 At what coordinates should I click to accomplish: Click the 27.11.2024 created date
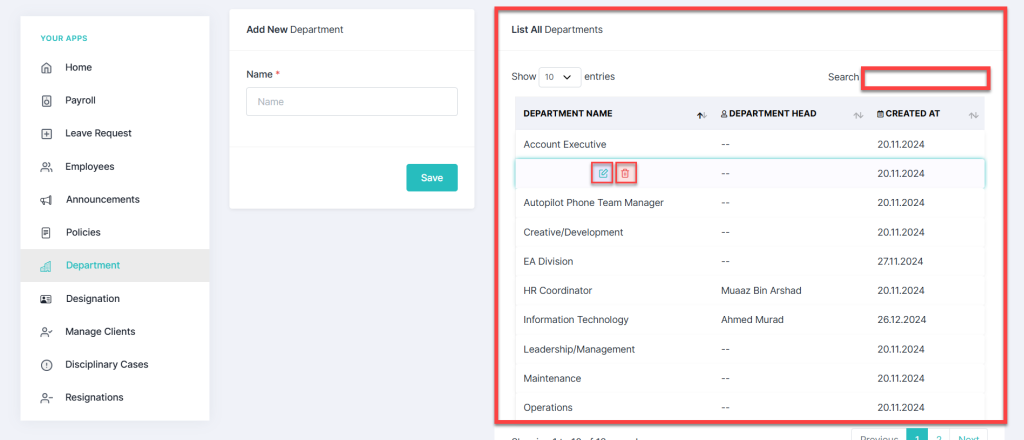tap(900, 261)
